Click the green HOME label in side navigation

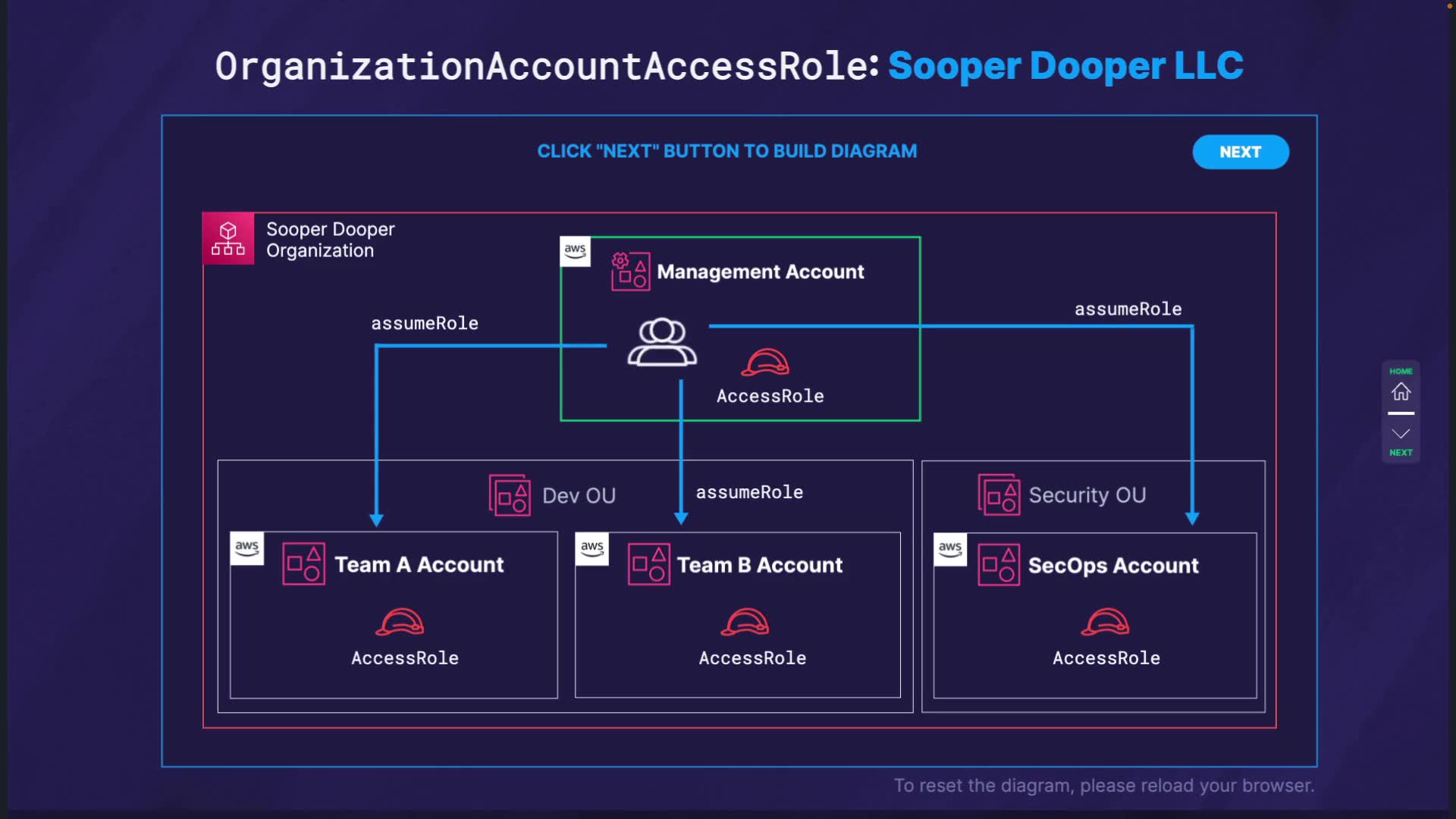1401,372
